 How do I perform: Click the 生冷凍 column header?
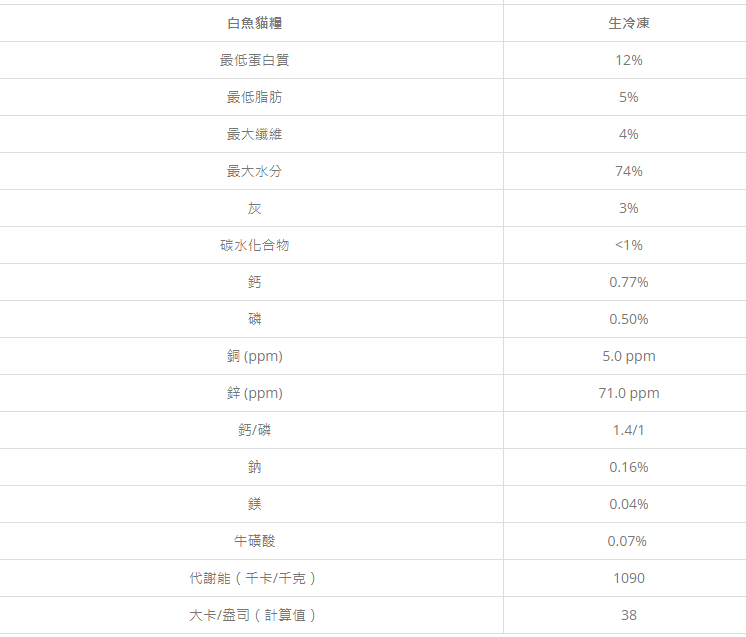pyautogui.click(x=628, y=23)
